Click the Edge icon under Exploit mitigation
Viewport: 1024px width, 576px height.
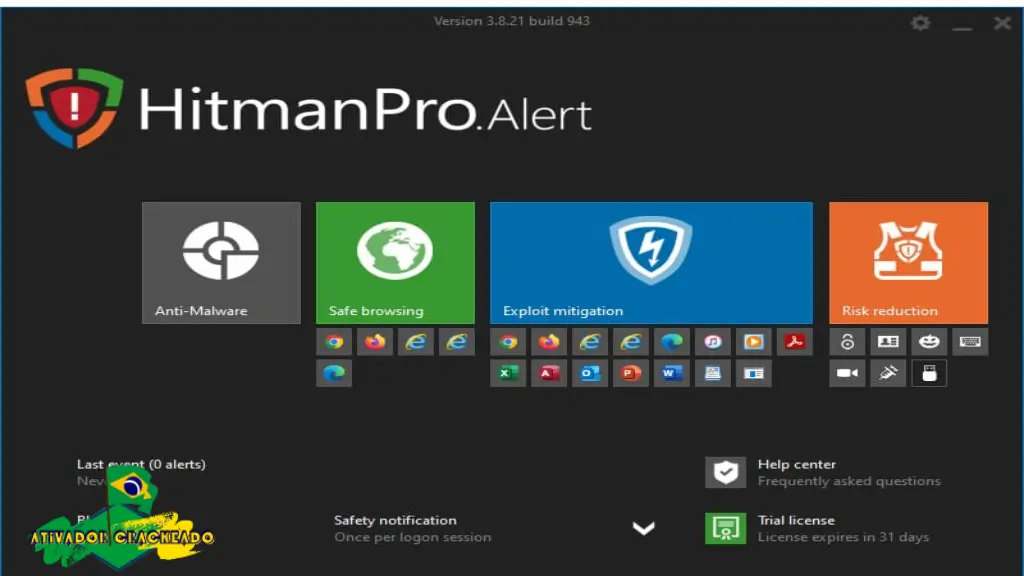[x=671, y=342]
